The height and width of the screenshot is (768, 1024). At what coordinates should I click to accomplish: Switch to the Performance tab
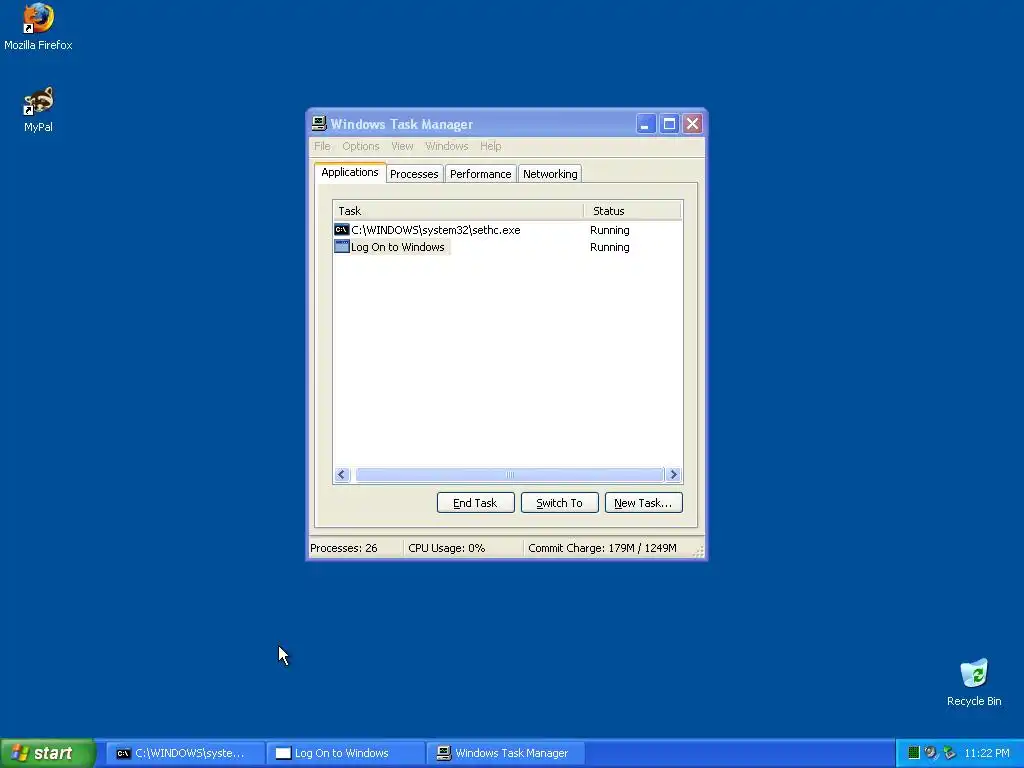(481, 174)
